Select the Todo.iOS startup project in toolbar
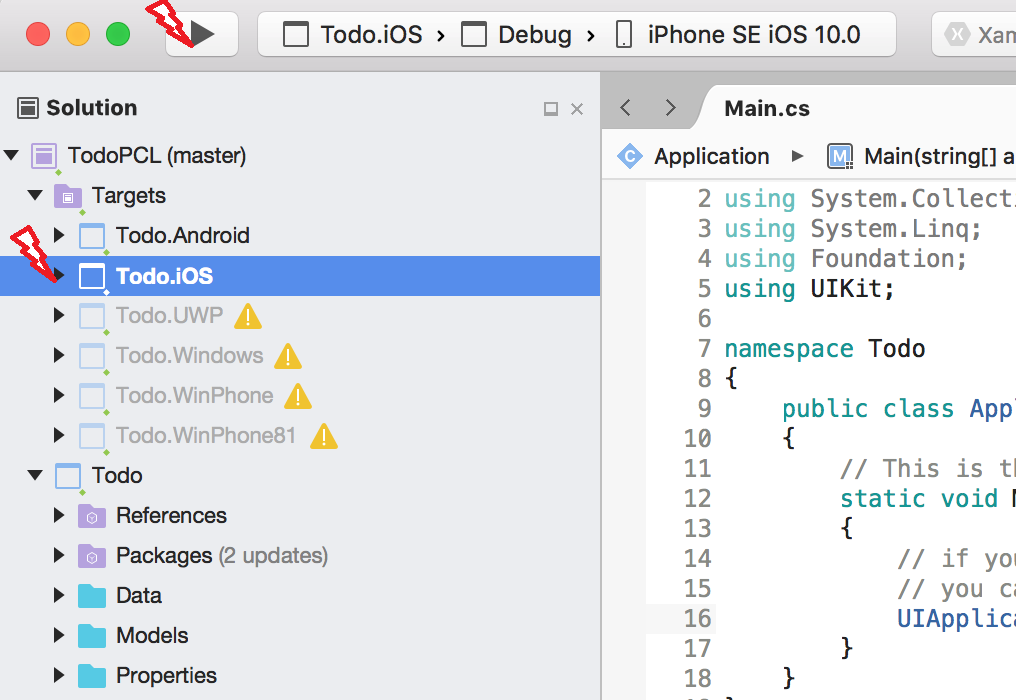Screen dimensions: 1016x700 [x=352, y=34]
